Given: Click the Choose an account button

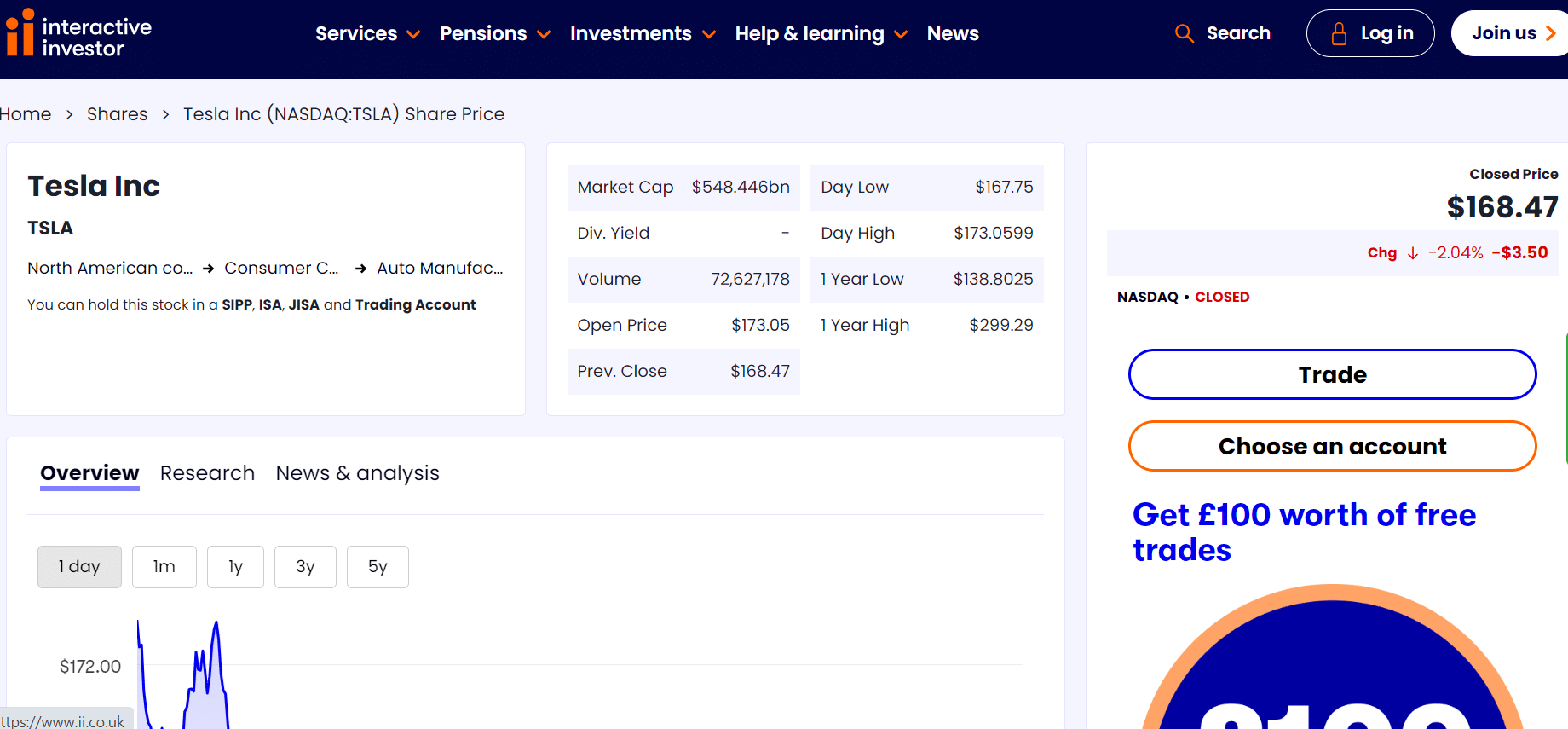Looking at the screenshot, I should click(x=1332, y=446).
